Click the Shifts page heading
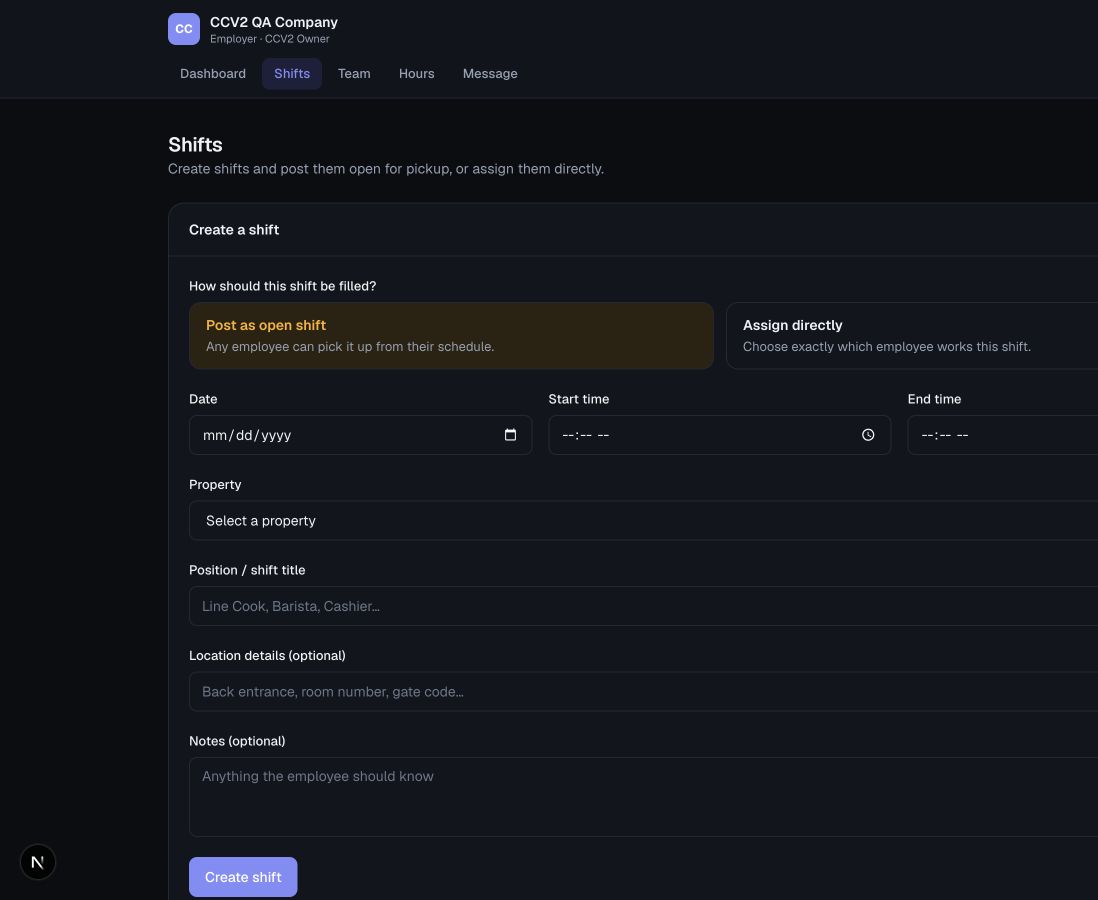 195,144
